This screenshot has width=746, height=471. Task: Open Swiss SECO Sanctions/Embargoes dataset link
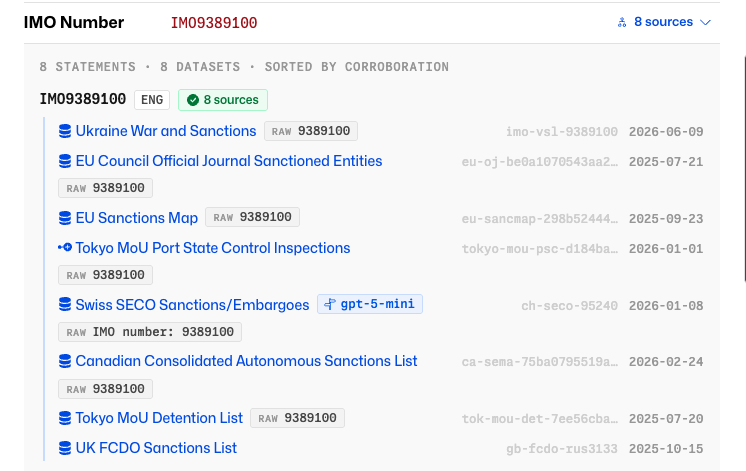pos(192,304)
